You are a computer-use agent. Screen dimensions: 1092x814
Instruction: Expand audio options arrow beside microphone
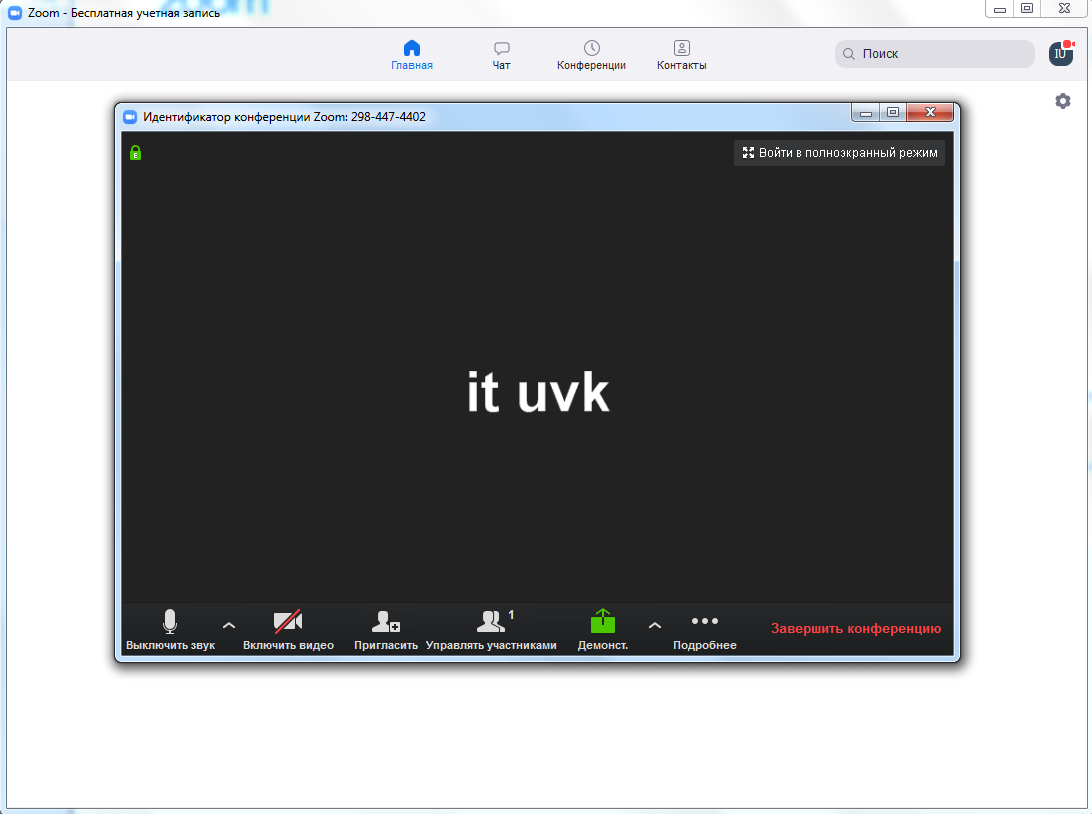coord(229,625)
